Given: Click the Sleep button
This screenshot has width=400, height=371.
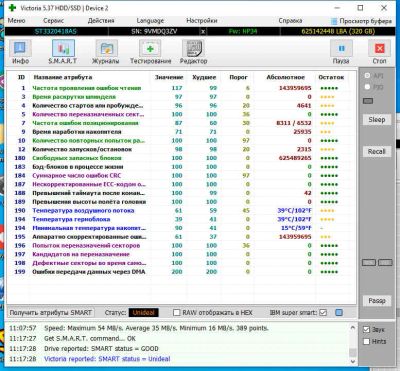Looking at the screenshot, I should (x=377, y=120).
